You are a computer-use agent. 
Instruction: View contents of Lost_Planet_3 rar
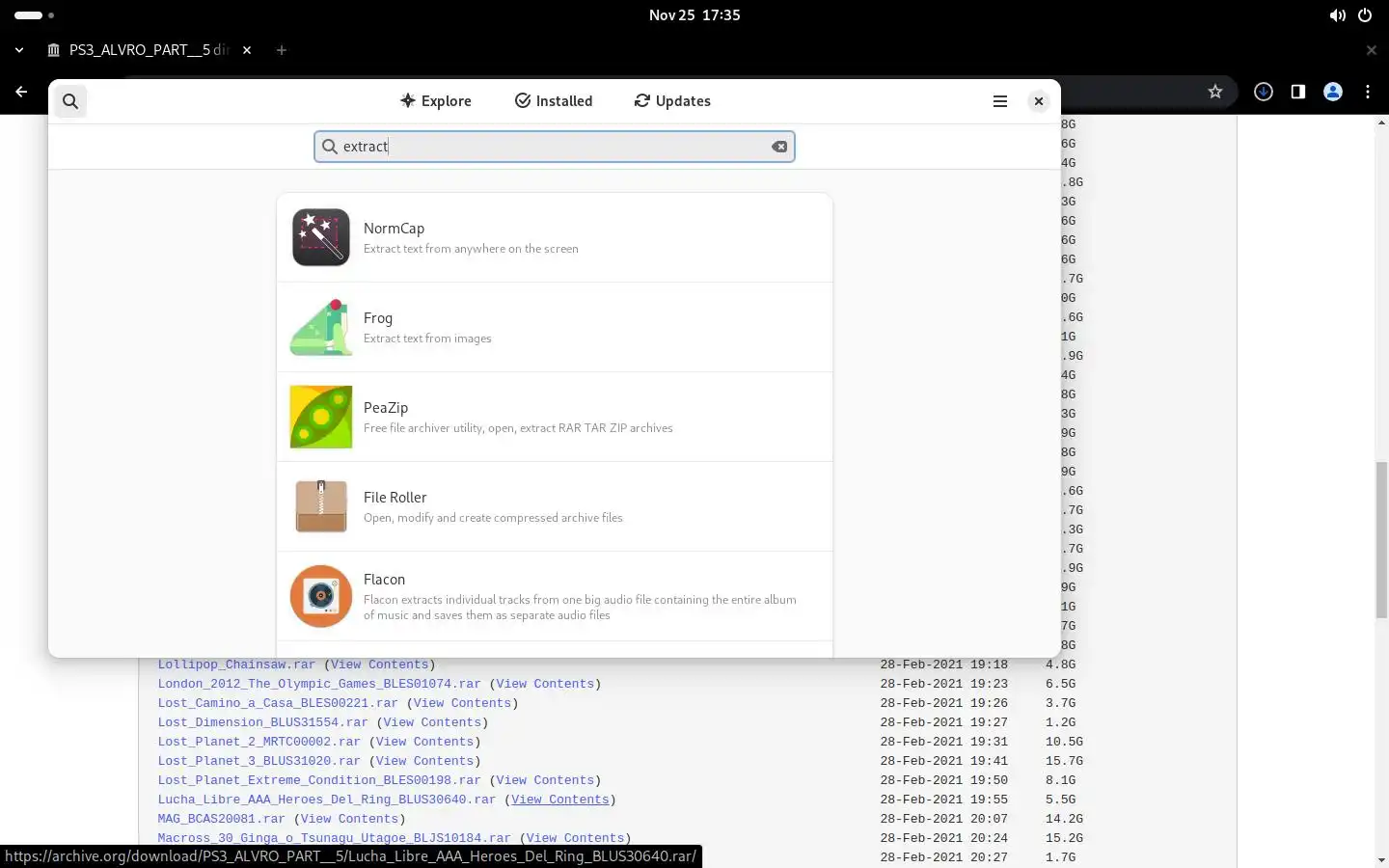point(424,761)
